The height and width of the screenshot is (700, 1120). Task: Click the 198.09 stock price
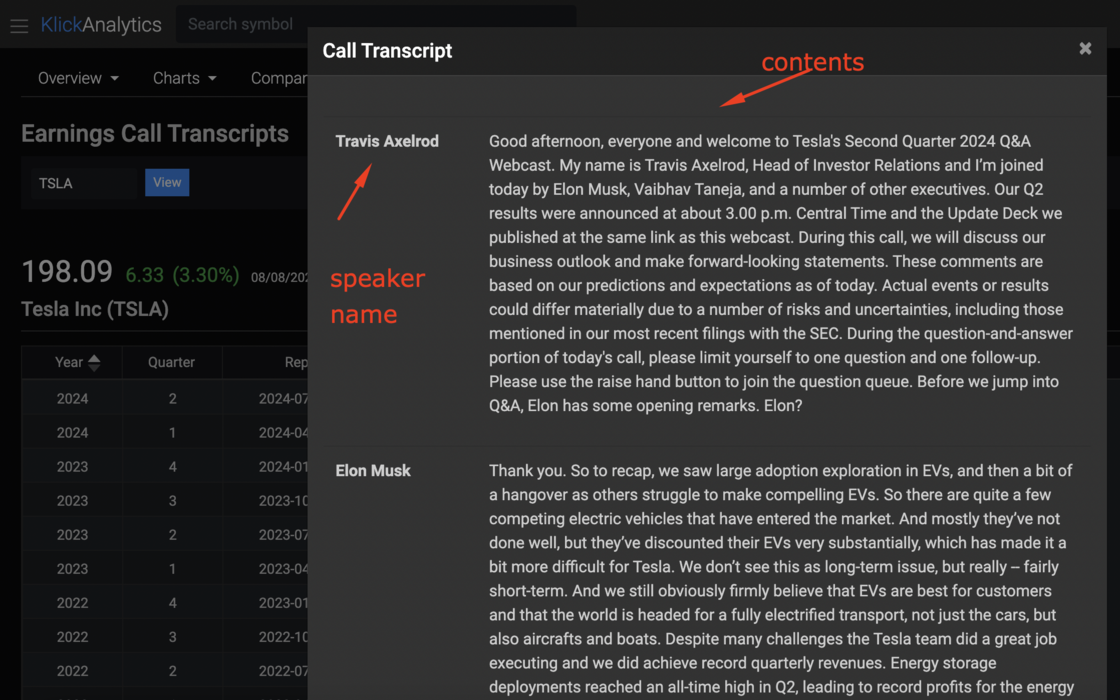click(67, 271)
